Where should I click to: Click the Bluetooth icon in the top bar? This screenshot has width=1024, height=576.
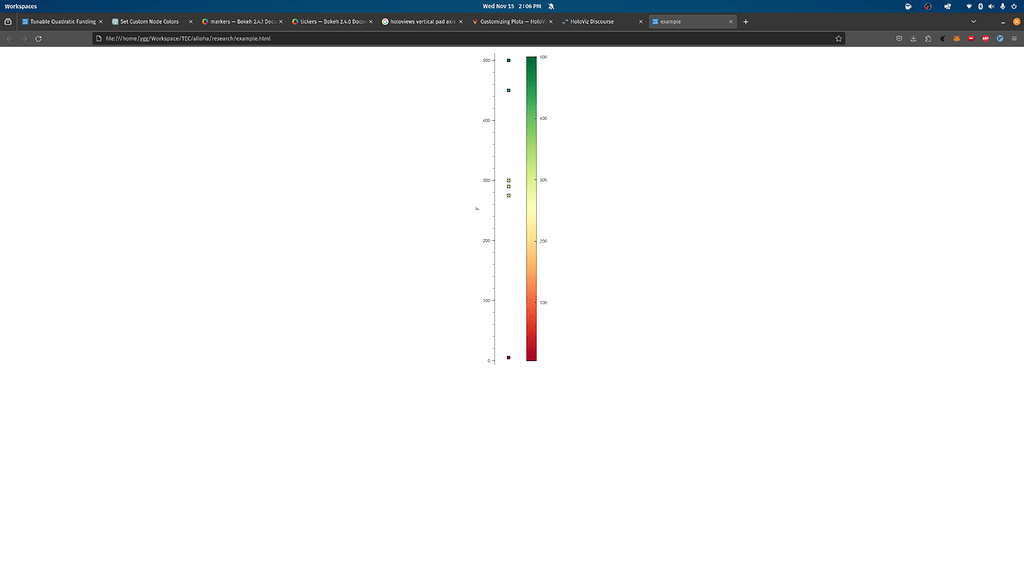(981, 6)
